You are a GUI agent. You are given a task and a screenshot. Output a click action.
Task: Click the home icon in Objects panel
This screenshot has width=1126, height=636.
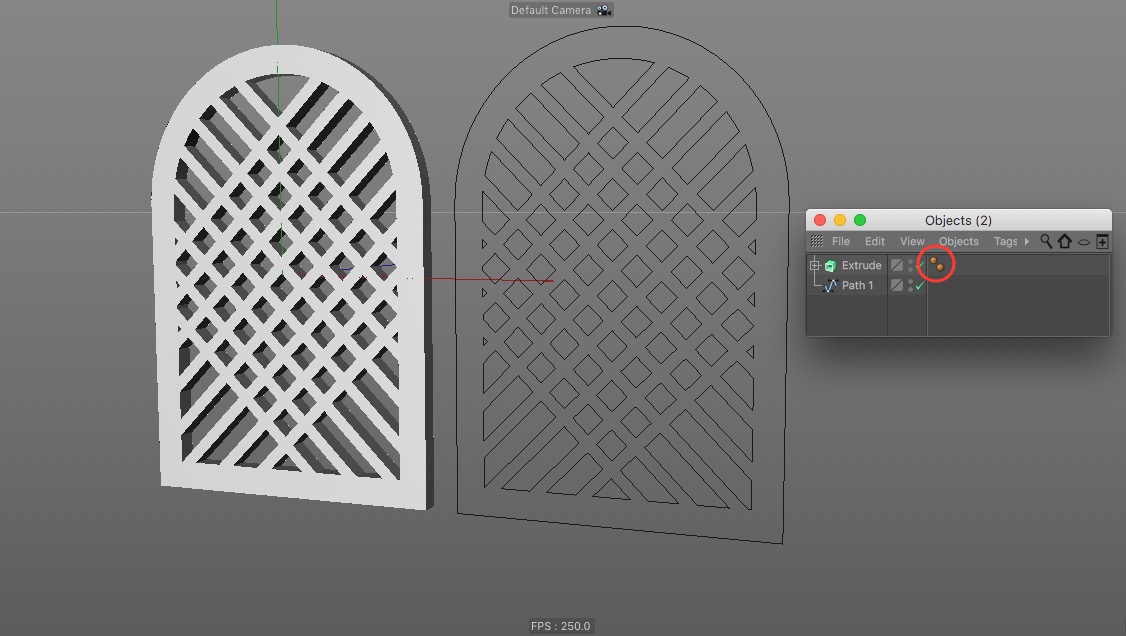point(1065,241)
